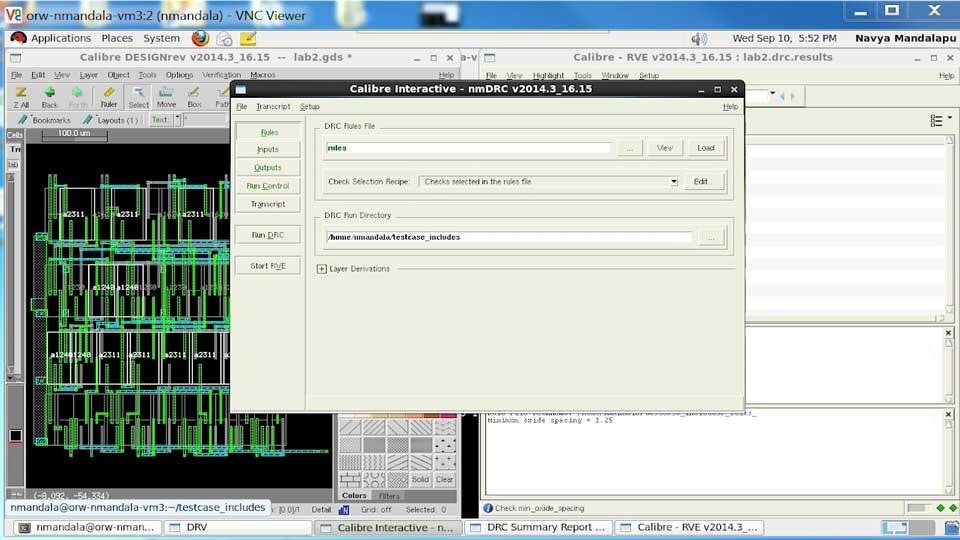The height and width of the screenshot is (540, 960).
Task: Click the Start RVE button
Action: [x=268, y=266]
